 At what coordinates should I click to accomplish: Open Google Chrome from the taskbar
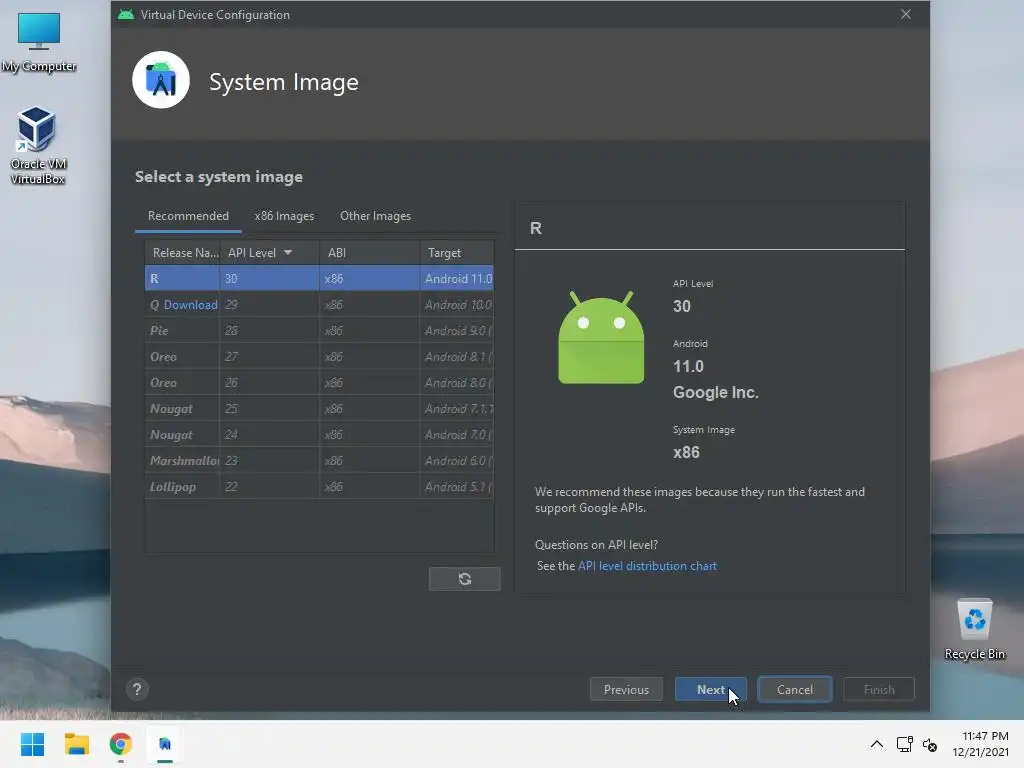121,744
